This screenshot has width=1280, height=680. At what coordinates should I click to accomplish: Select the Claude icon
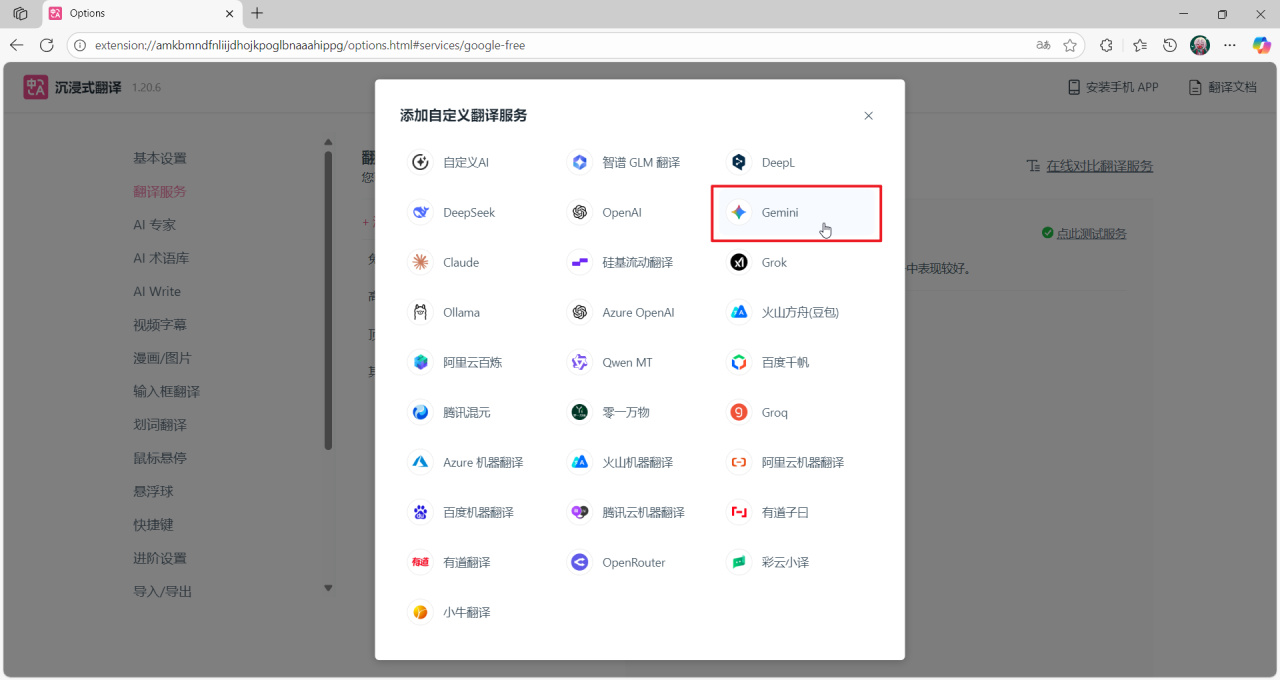[421, 262]
